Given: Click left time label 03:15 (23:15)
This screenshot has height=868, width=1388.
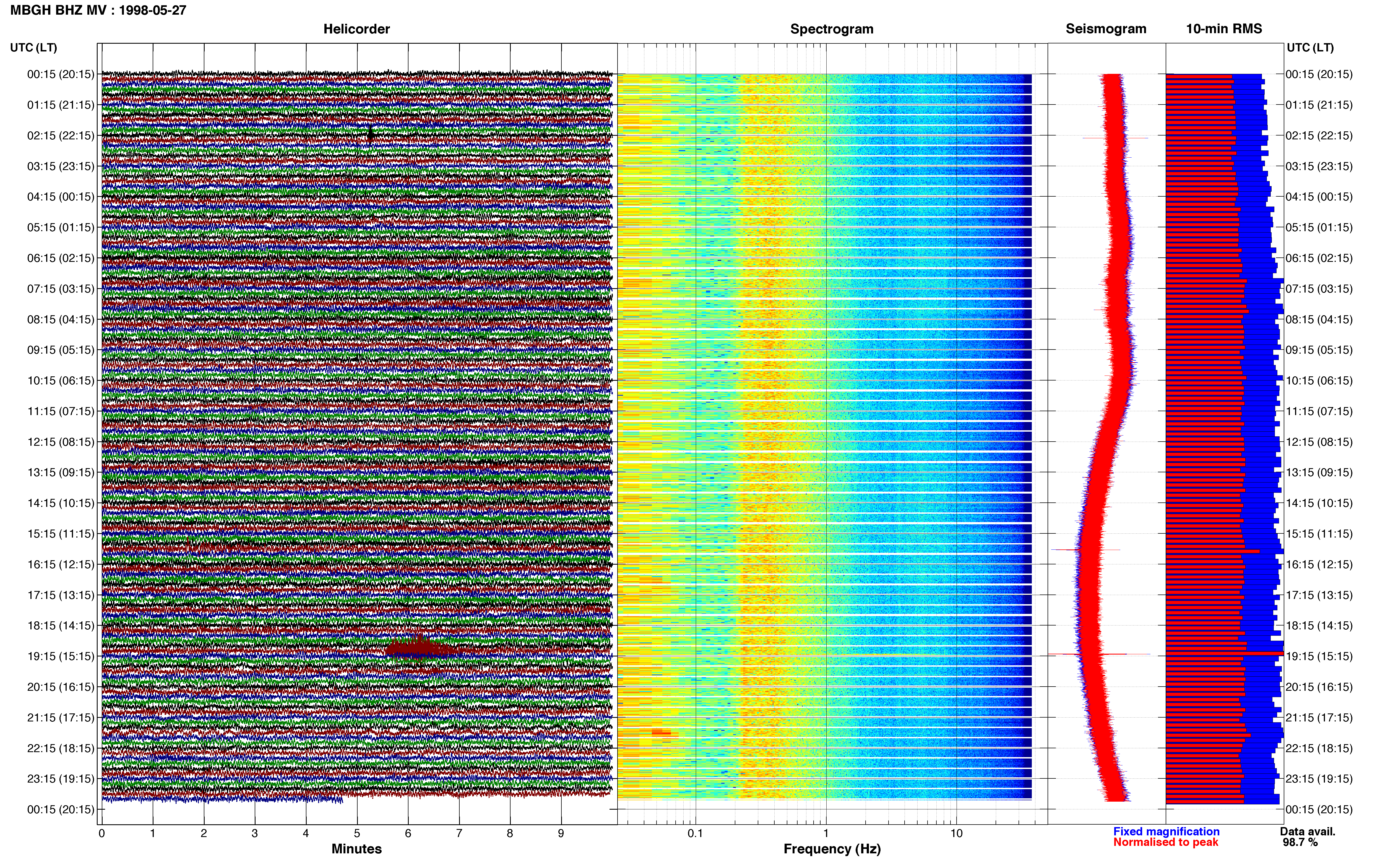Looking at the screenshot, I should coord(61,166).
